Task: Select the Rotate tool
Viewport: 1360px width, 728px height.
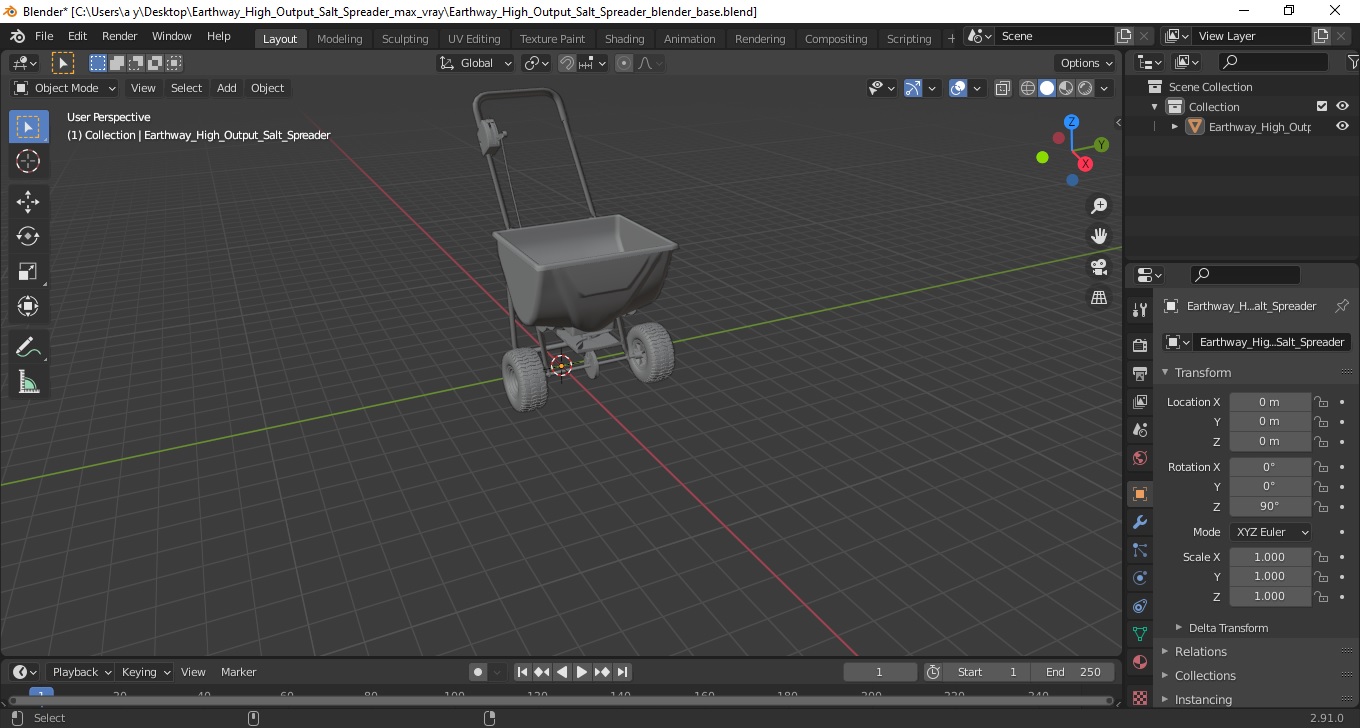Action: pos(28,236)
